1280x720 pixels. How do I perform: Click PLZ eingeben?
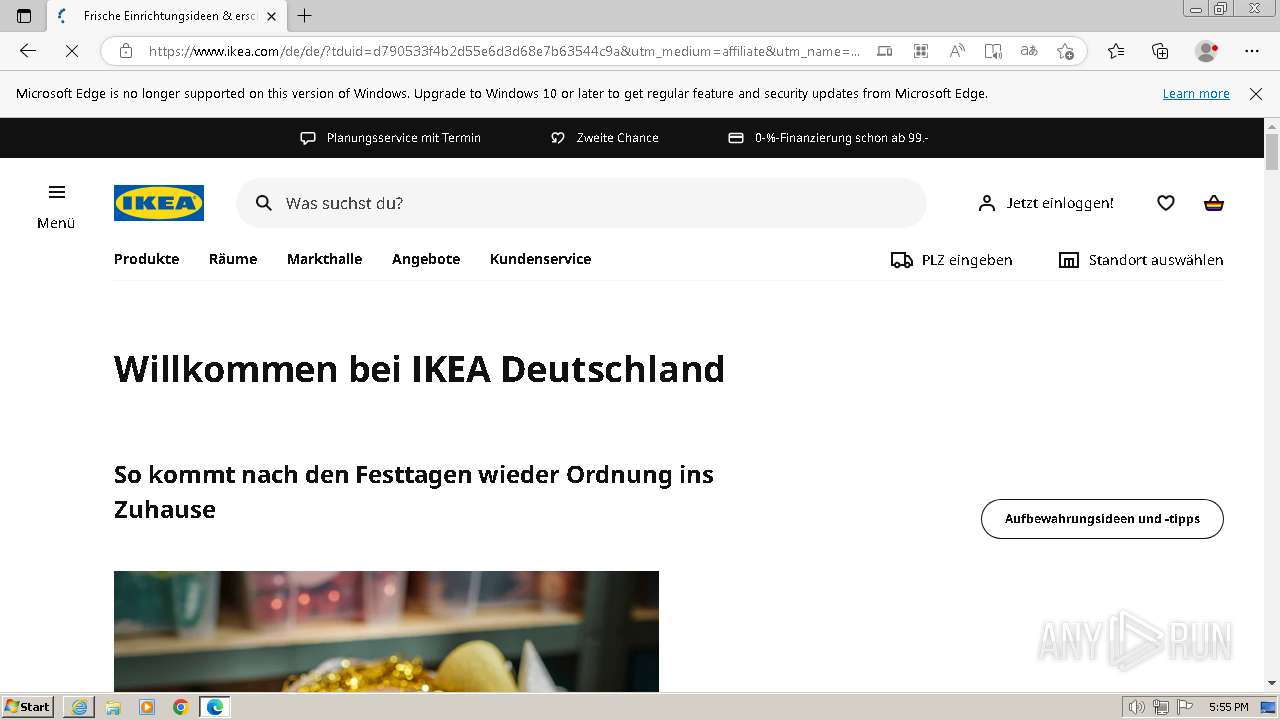tap(967, 260)
